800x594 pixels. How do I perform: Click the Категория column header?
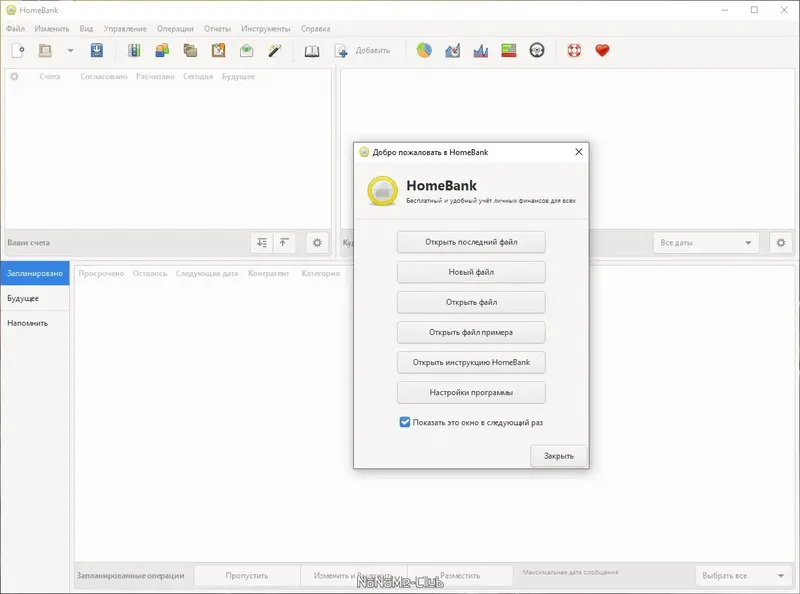tap(320, 273)
